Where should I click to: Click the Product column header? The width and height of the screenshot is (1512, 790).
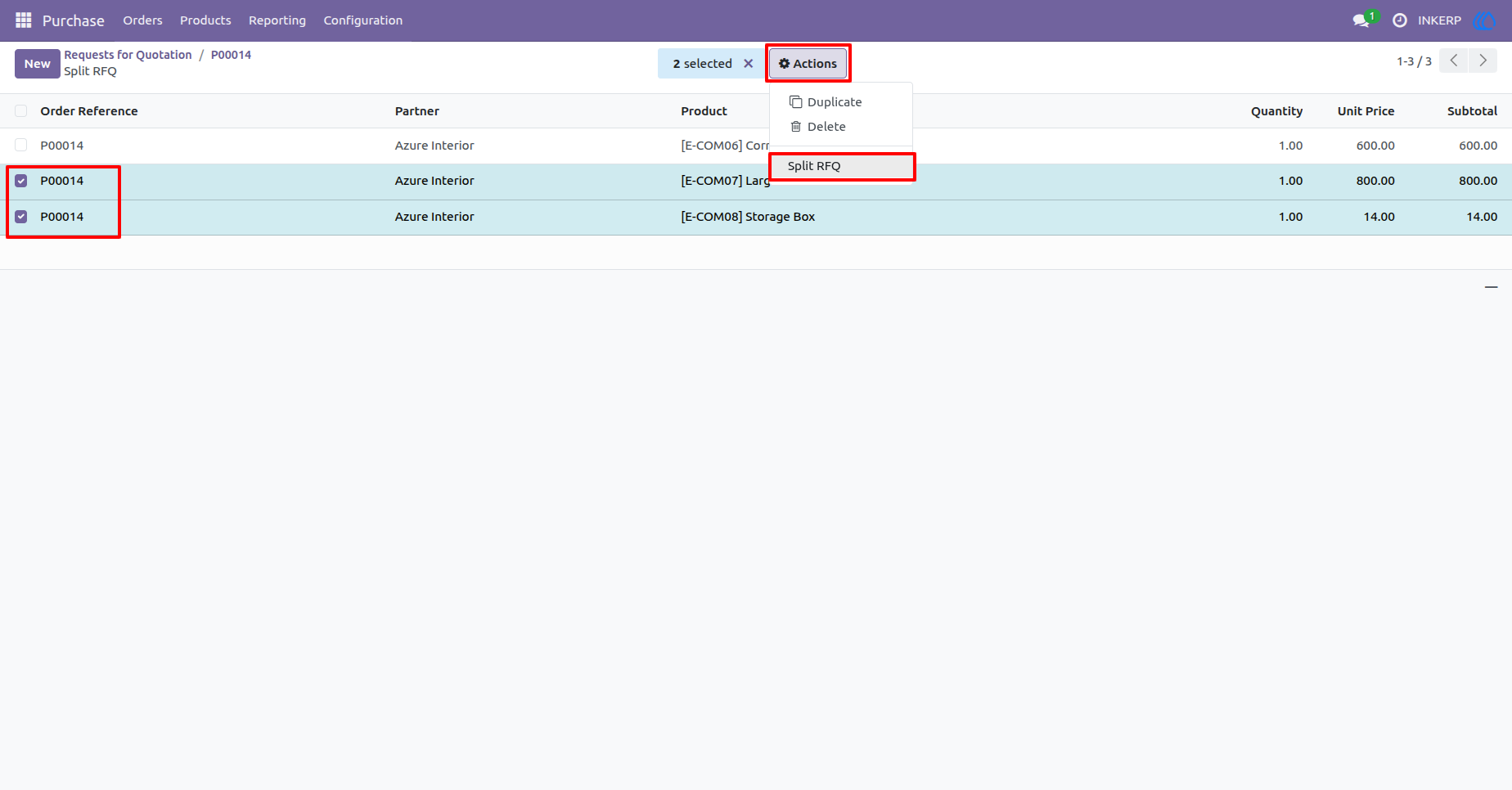(704, 111)
